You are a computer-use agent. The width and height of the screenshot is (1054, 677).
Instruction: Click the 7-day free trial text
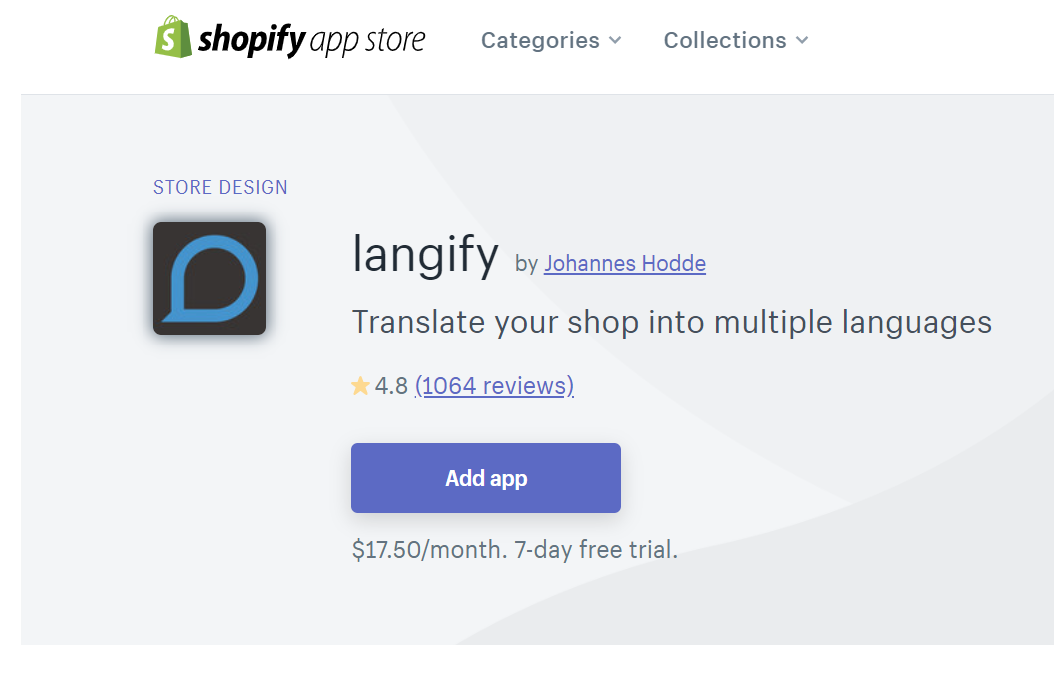[x=596, y=550]
